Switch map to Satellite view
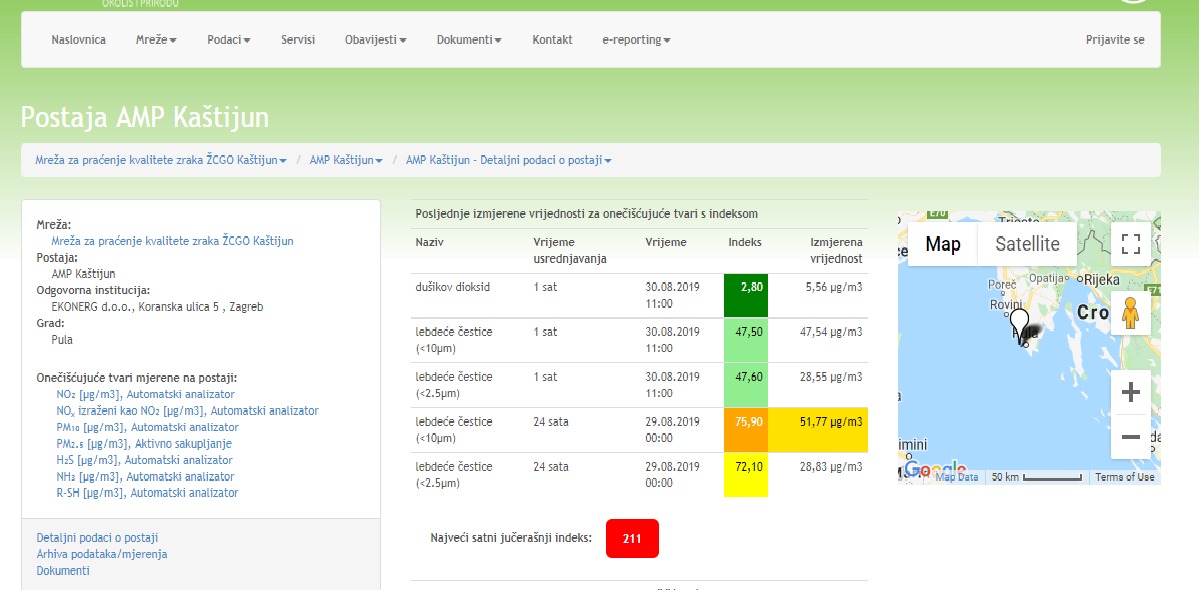Image resolution: width=1199 pixels, height=590 pixels. coord(1027,244)
